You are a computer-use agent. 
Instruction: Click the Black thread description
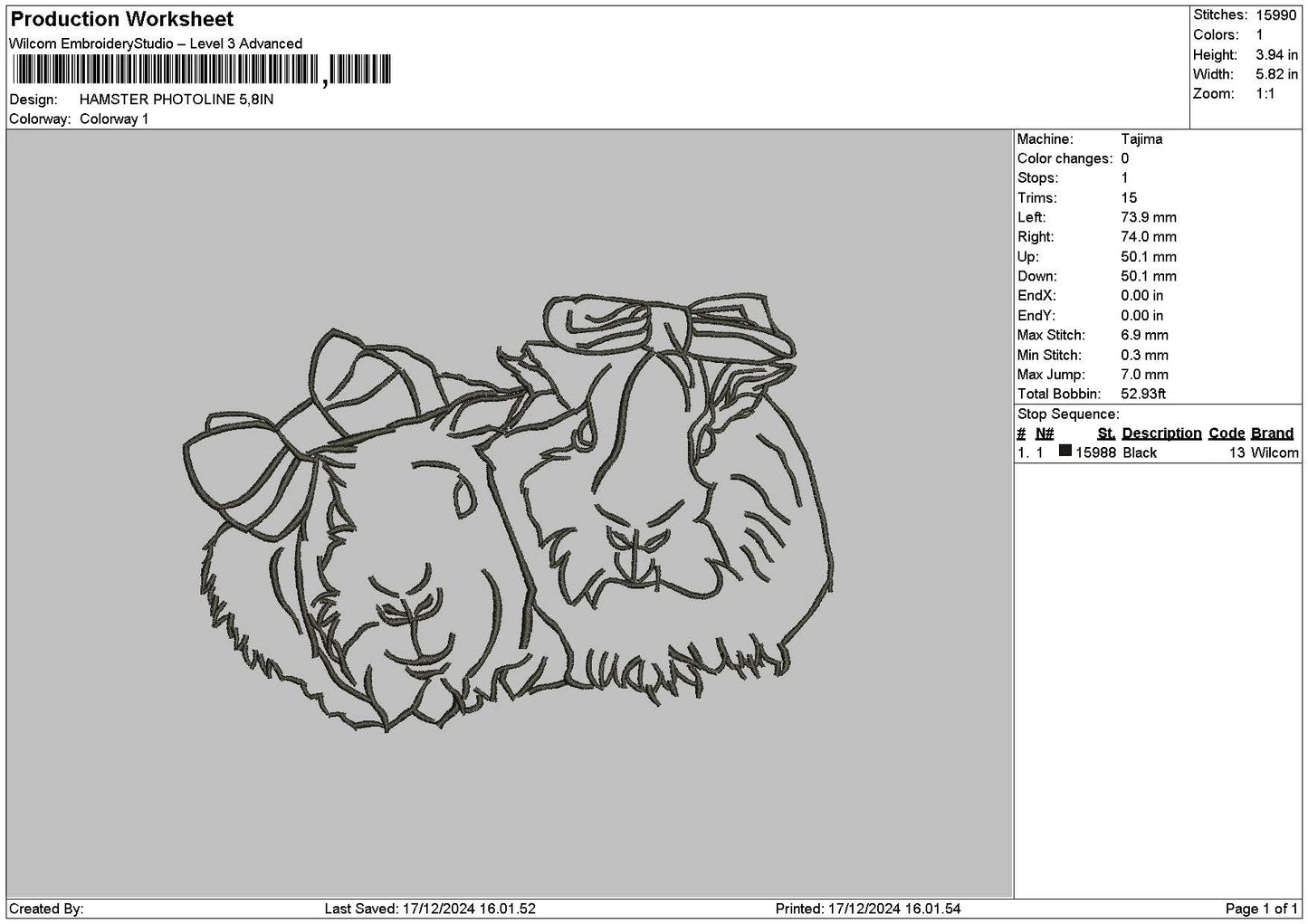point(1140,453)
